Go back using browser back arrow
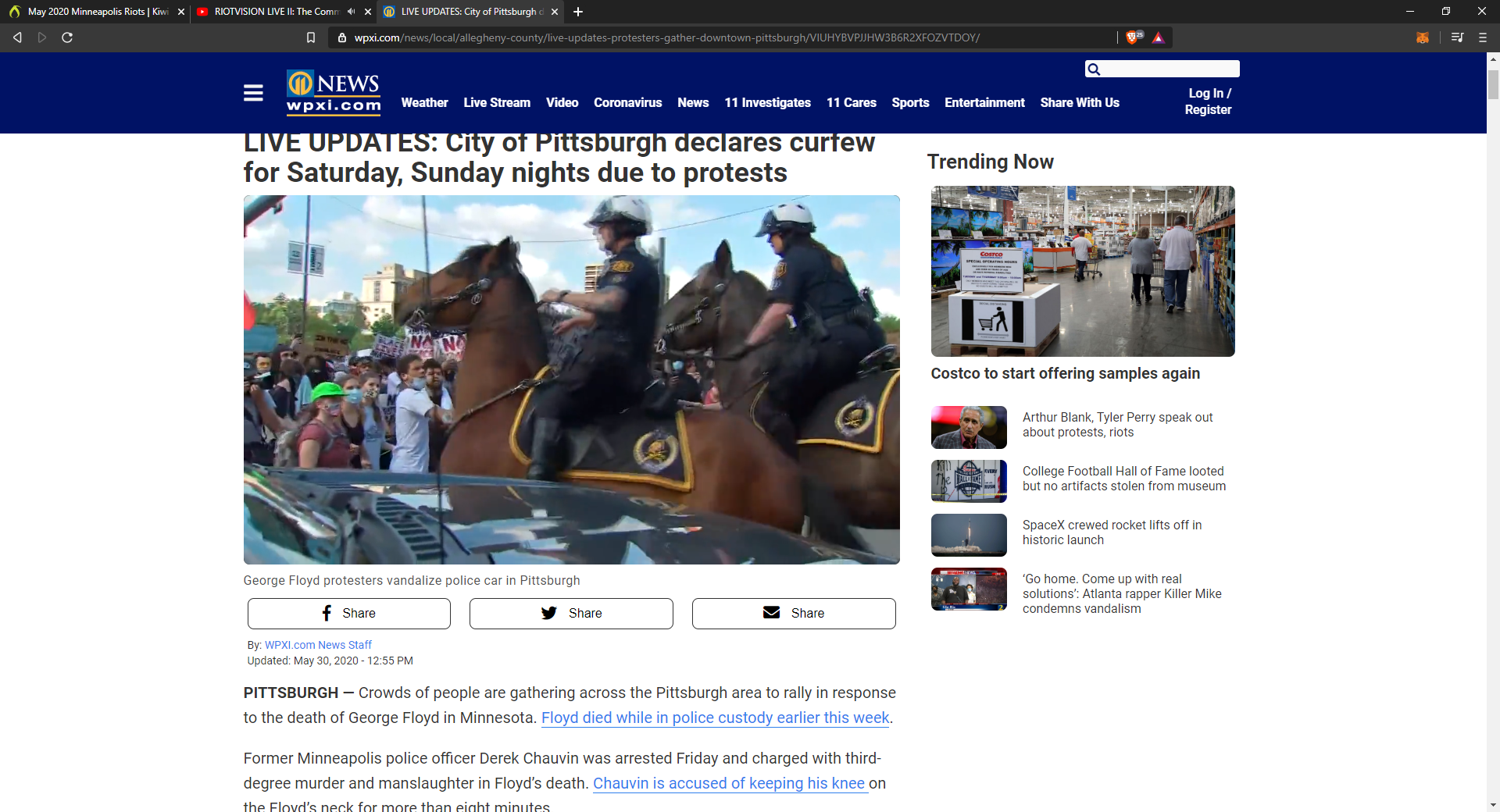 [x=17, y=37]
